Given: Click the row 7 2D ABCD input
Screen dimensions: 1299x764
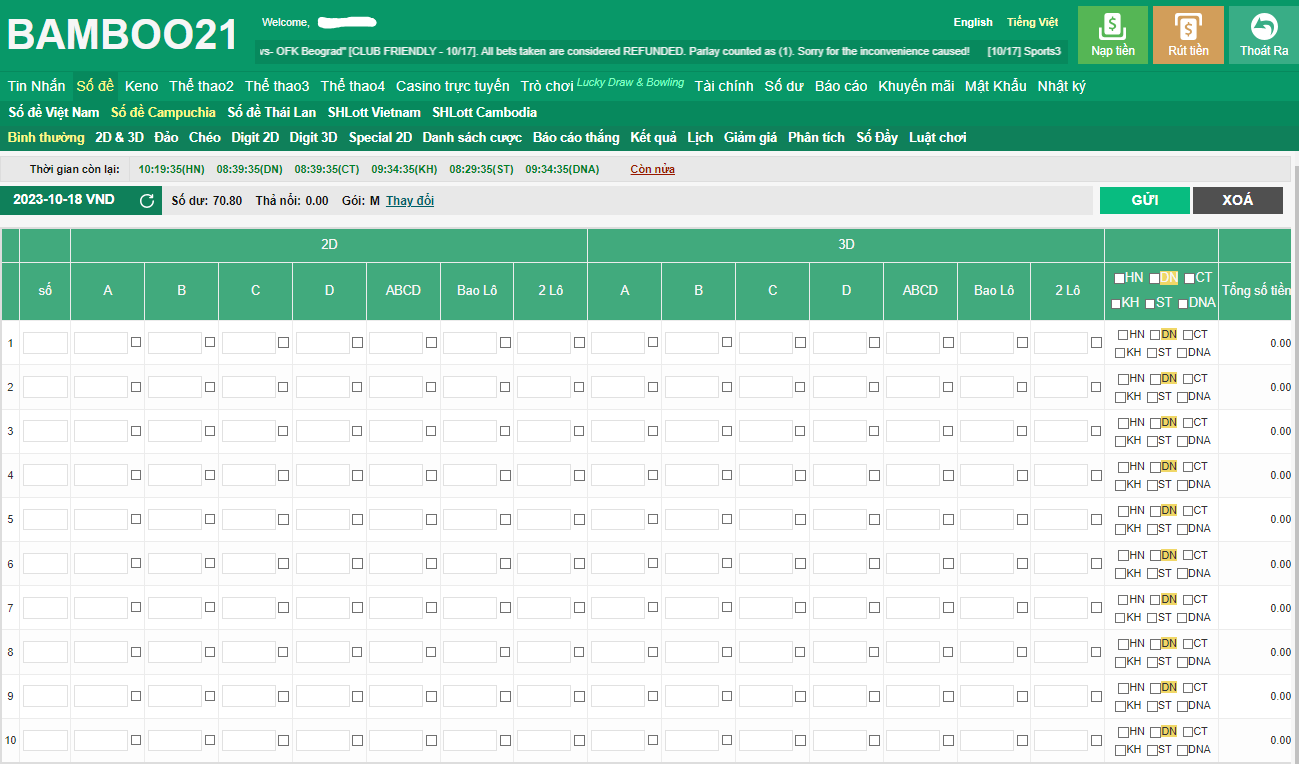Looking at the screenshot, I should (396, 608).
